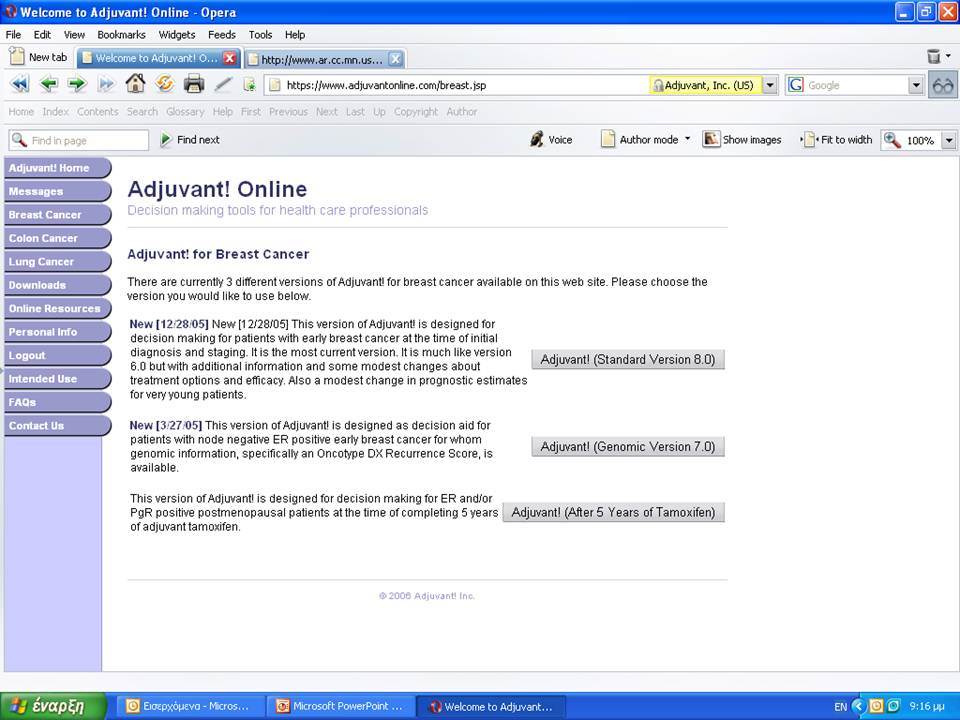The width and height of the screenshot is (960, 720).
Task: Open the Help menu in the menu bar
Action: point(294,35)
